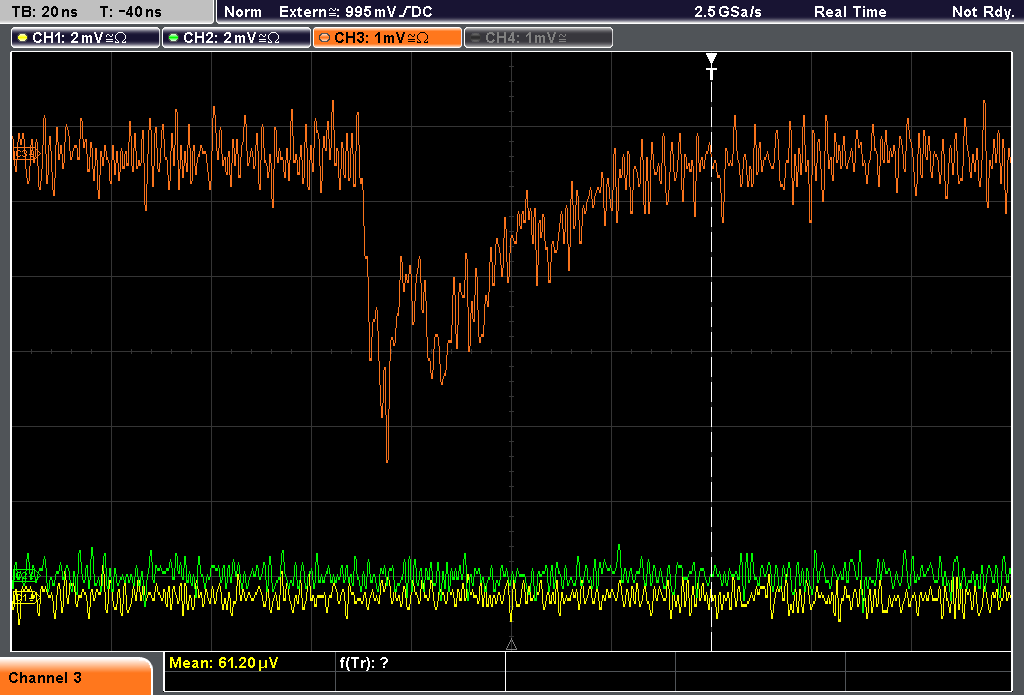The width and height of the screenshot is (1024, 695).
Task: Click the Norm trigger mode label
Action: point(243,12)
